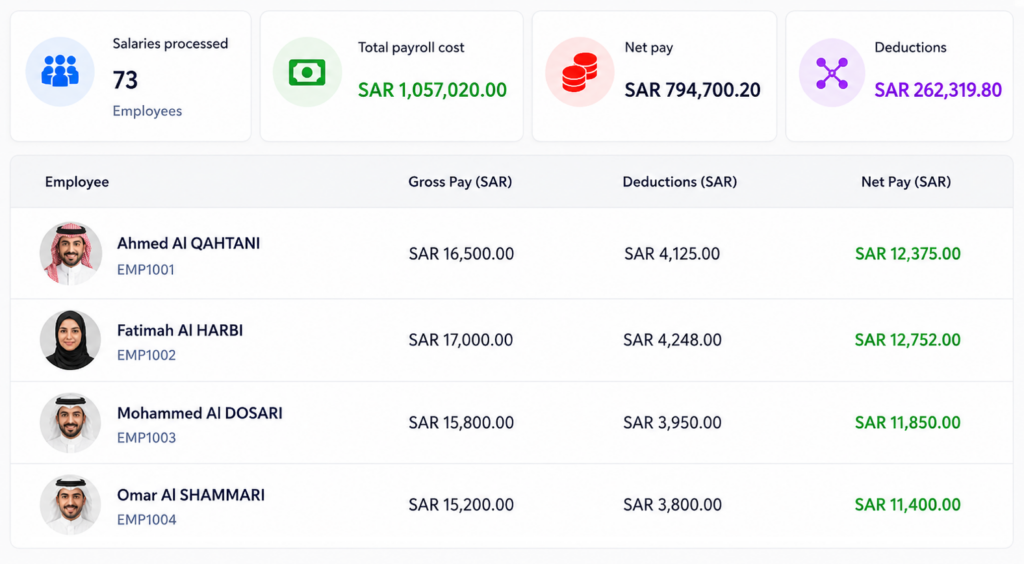The image size is (1024, 564).
Task: Sort by the Gross Pay (SAR) column header
Action: pos(460,182)
